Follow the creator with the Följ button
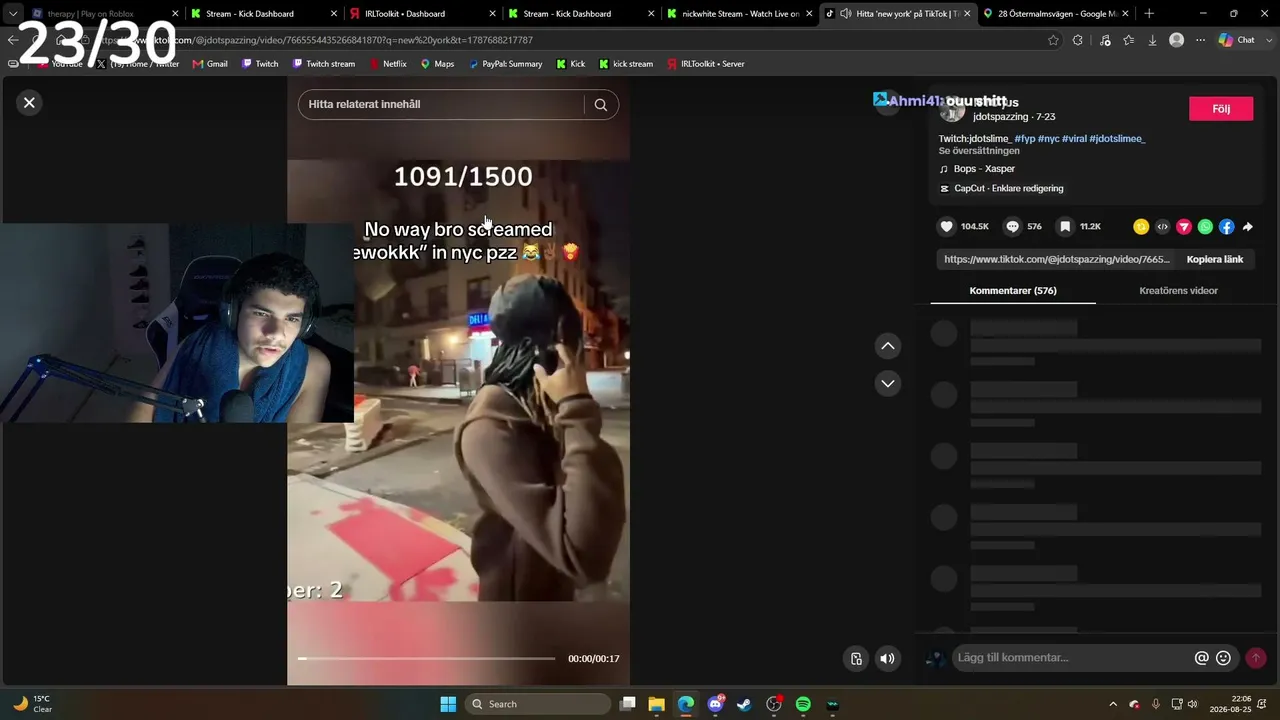 [x=1221, y=109]
